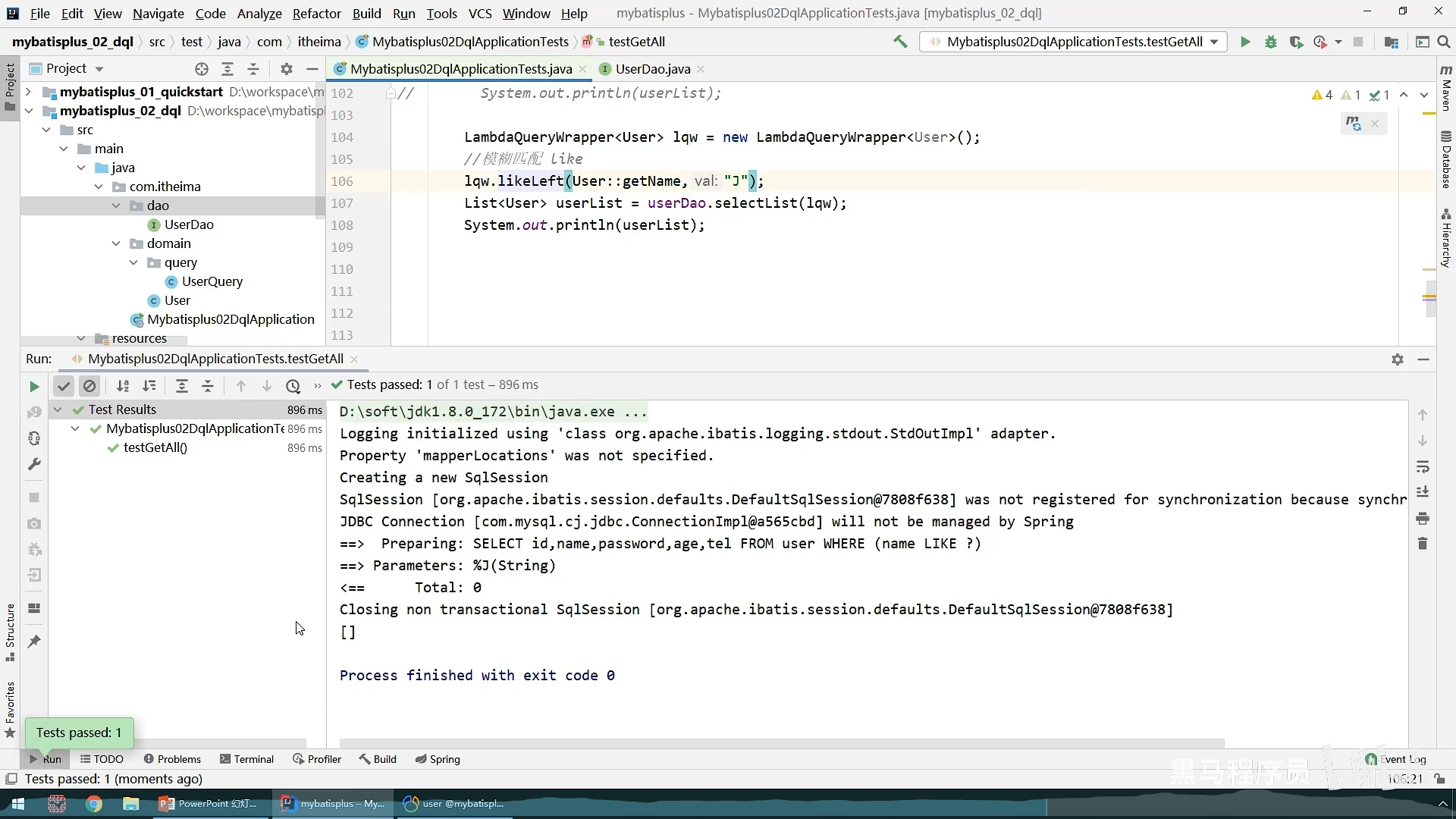Toggle Show Passed tests checkmark button
1456x819 pixels.
64,387
